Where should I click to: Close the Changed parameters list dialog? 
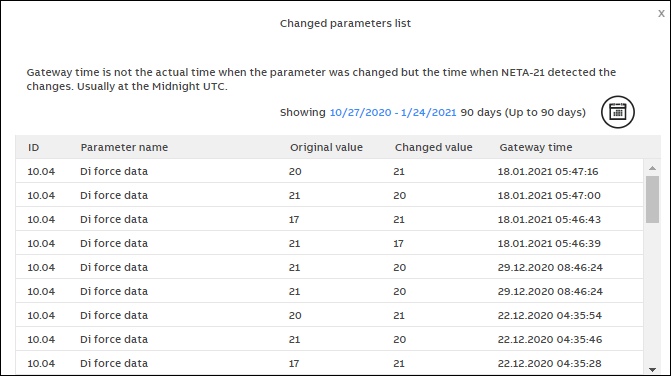click(x=661, y=13)
